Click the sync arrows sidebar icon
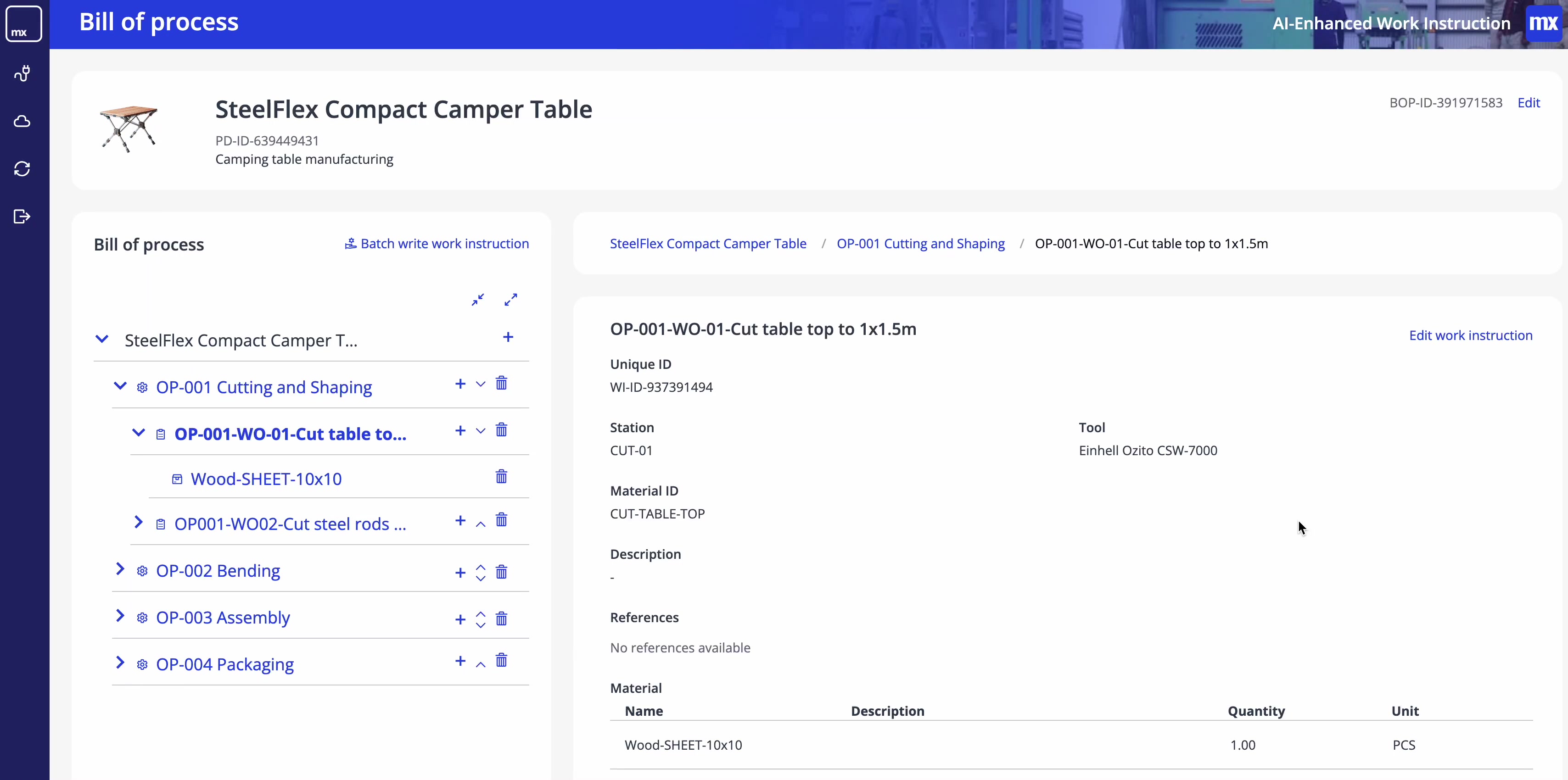The height and width of the screenshot is (780, 1568). (x=22, y=168)
